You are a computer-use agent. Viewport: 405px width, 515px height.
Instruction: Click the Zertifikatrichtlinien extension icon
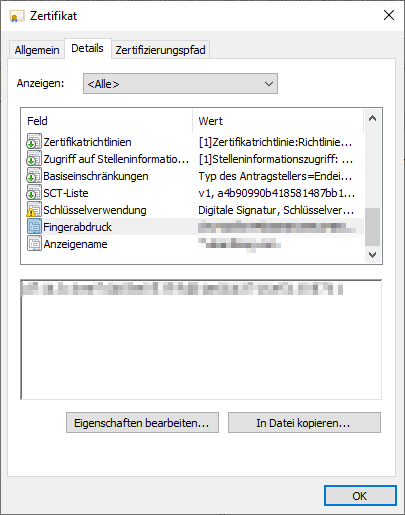[34, 142]
